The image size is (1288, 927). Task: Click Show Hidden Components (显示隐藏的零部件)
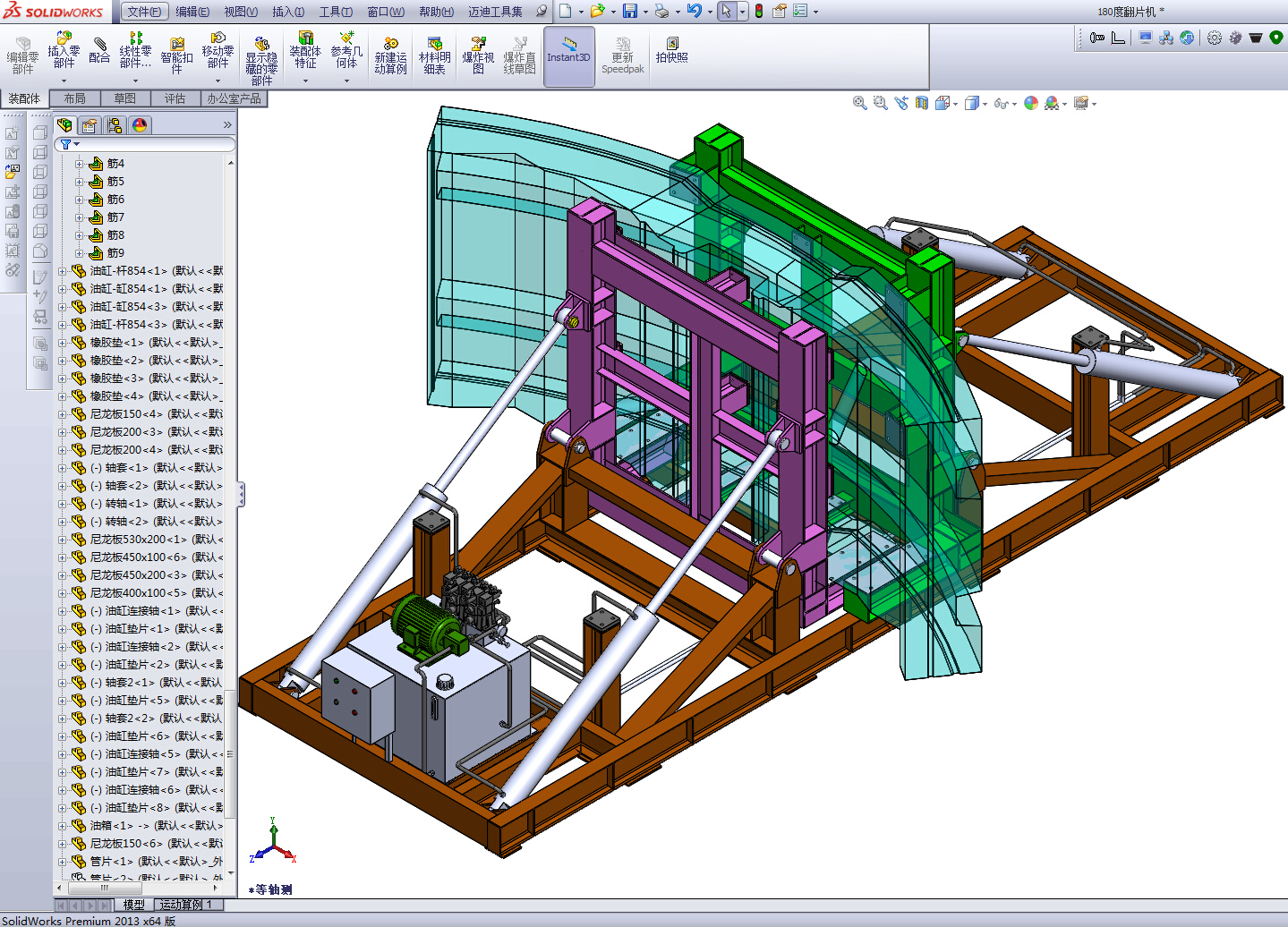(261, 61)
